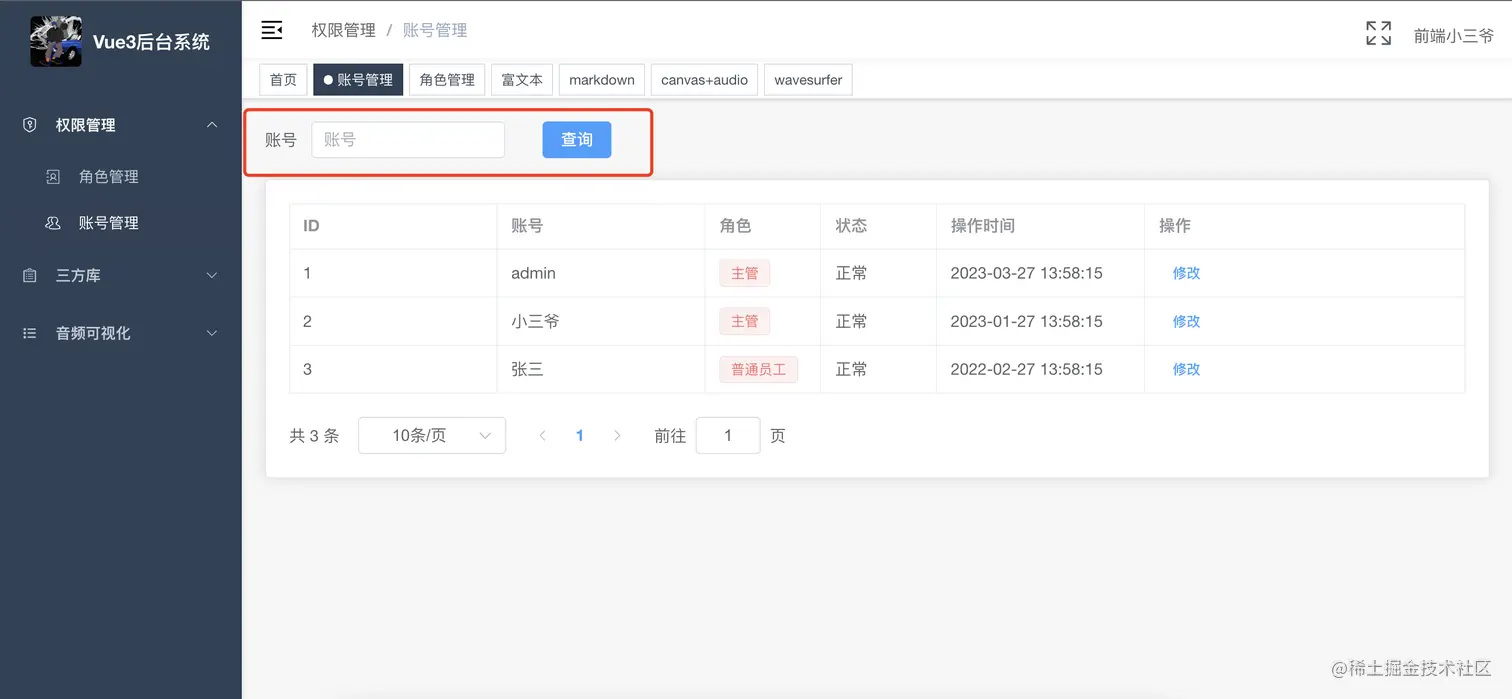Switch to the 角色管理 tab

[x=447, y=80]
